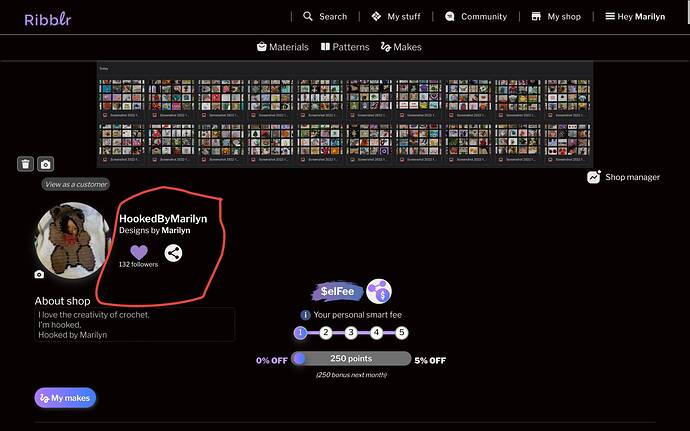
Task: Click the magnifying glass search icon
Action: (x=308, y=16)
